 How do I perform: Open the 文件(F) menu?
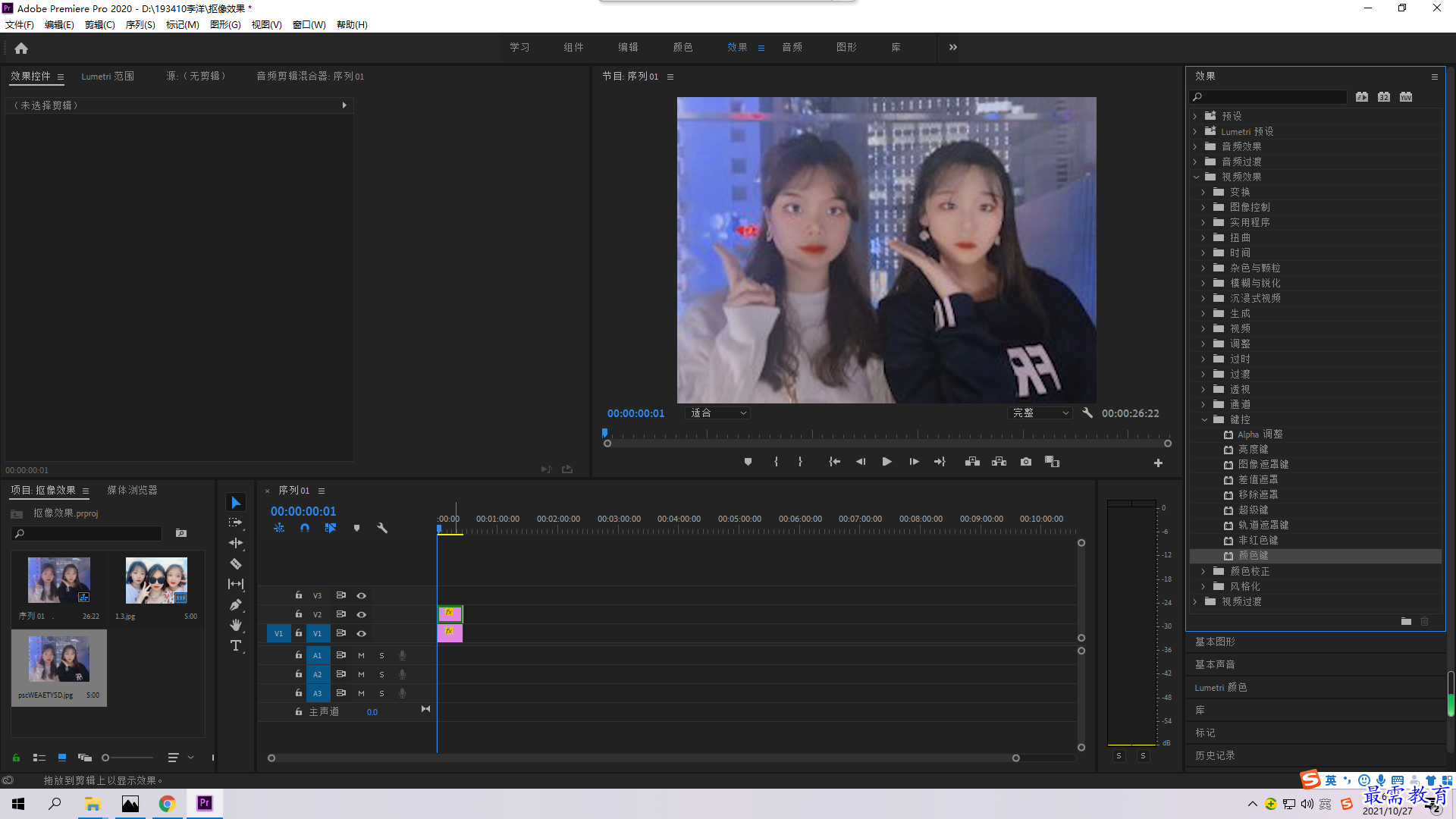pyautogui.click(x=20, y=24)
